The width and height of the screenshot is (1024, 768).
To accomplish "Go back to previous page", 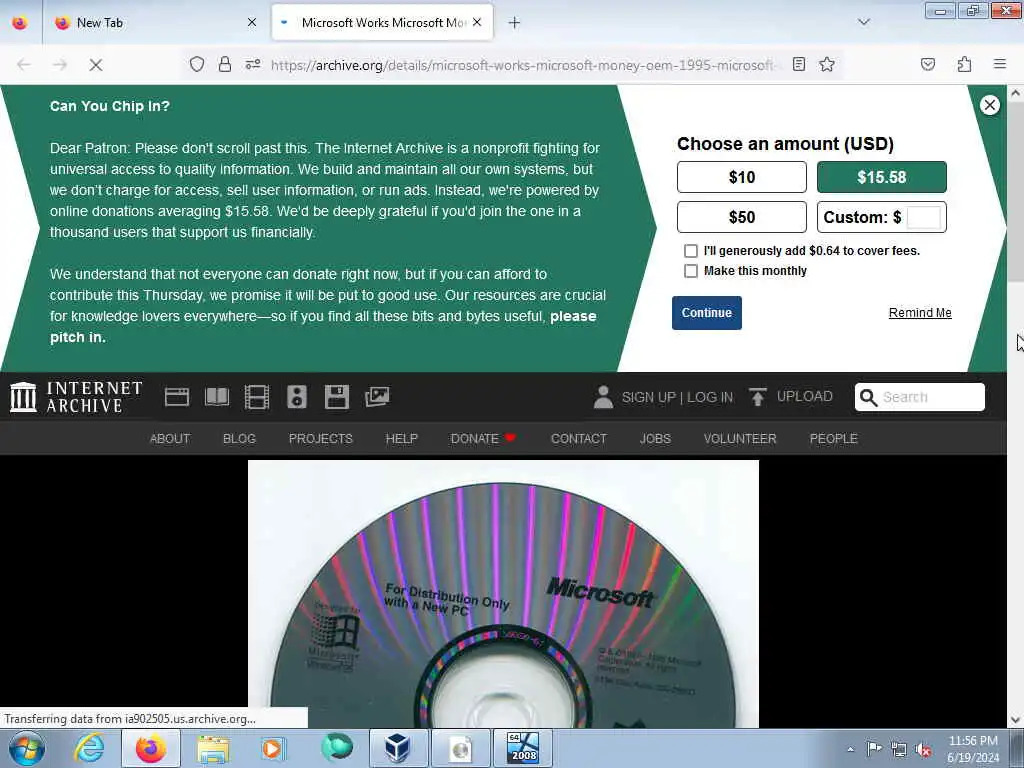I will tap(24, 65).
